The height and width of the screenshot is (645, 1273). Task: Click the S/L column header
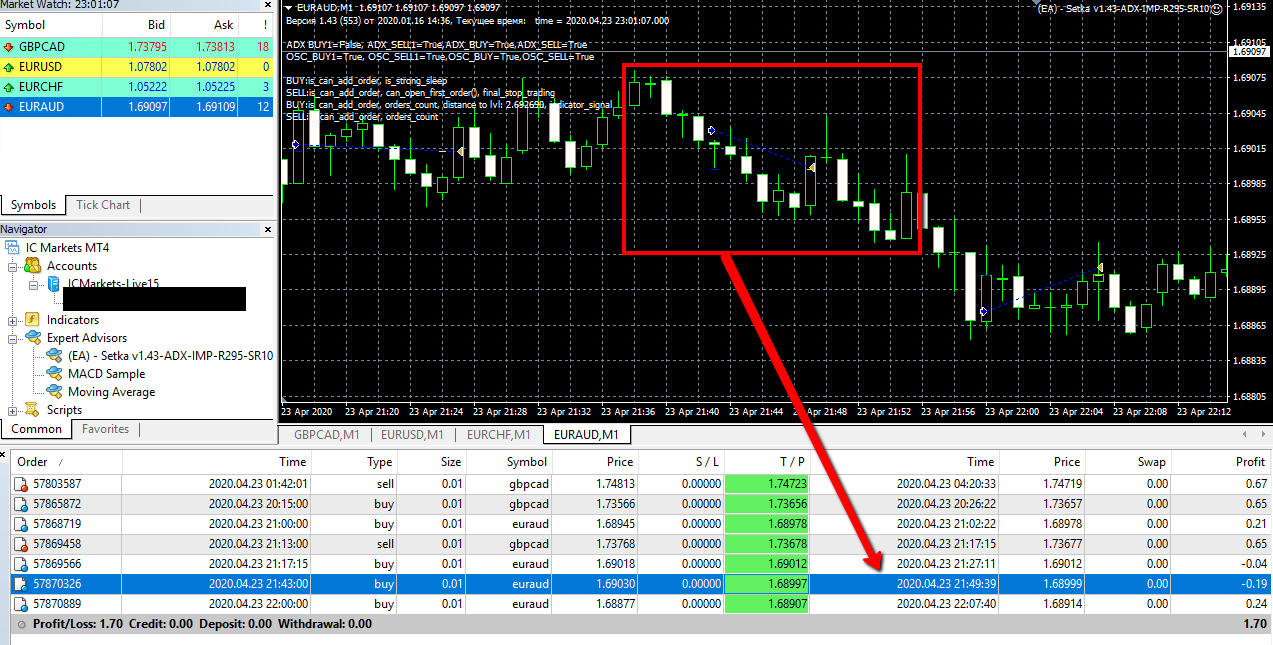coord(680,462)
